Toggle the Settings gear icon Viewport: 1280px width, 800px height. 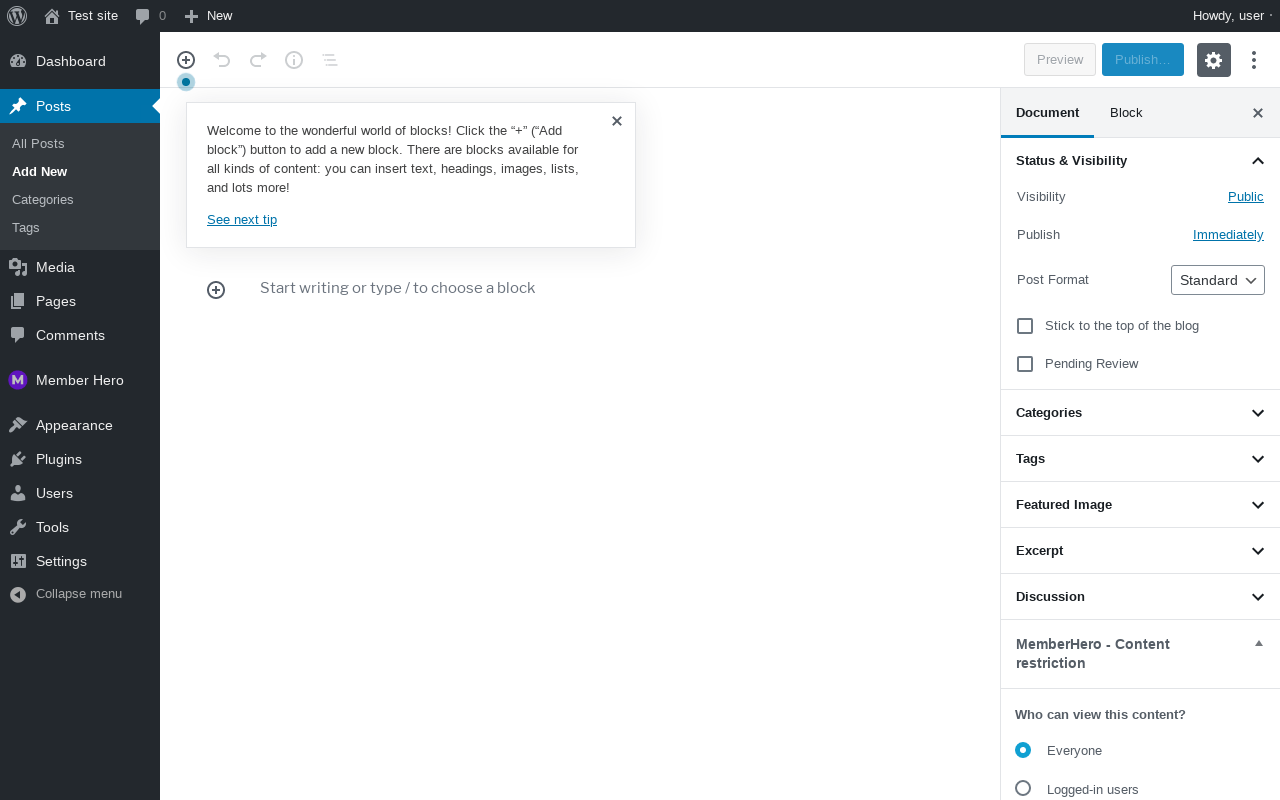[x=1213, y=60]
